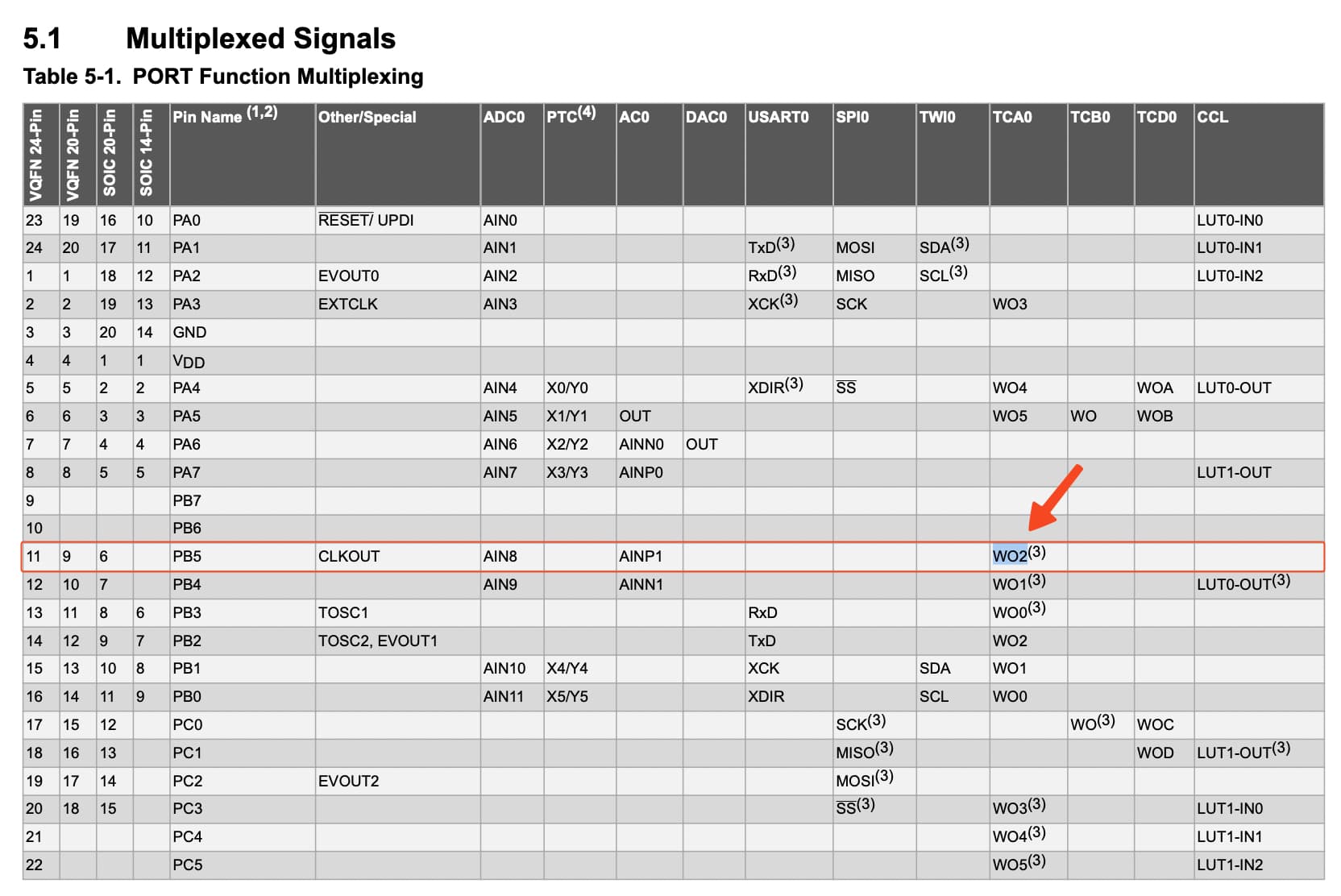Viewport: 1341px width, 896px height.
Task: Click the WOA cell under TCD0
Action: click(x=1154, y=388)
